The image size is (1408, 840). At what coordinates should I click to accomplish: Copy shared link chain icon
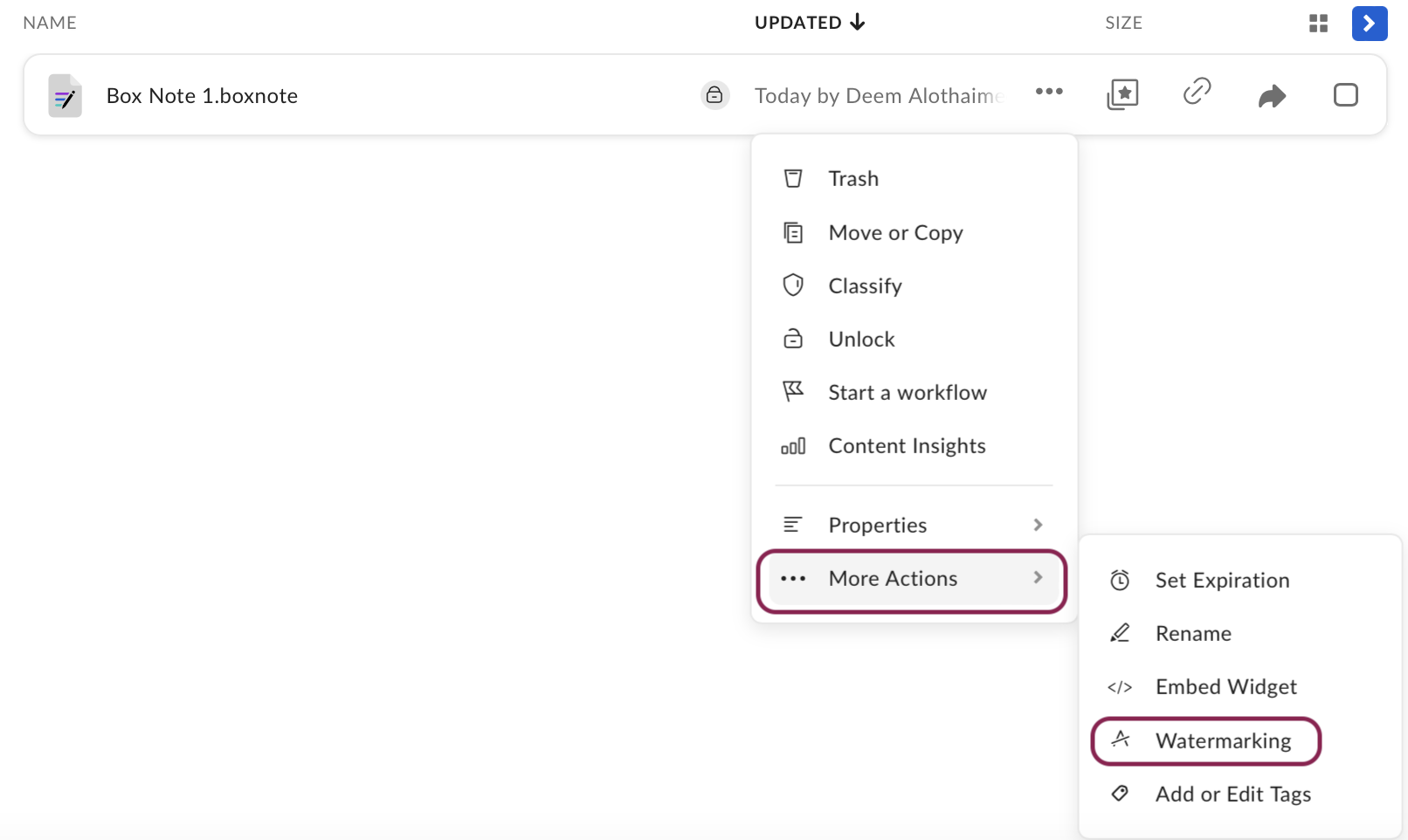1197,92
